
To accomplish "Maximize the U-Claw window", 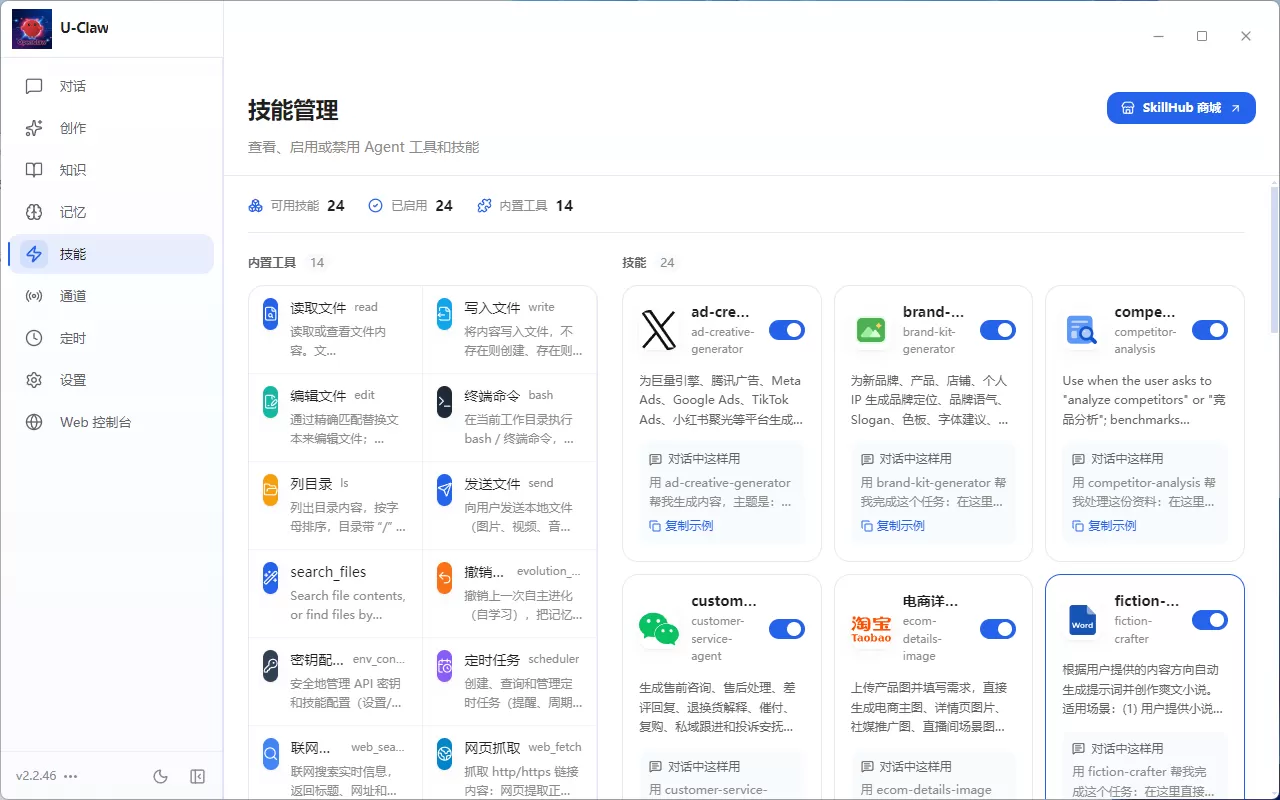I will click(x=1202, y=36).
